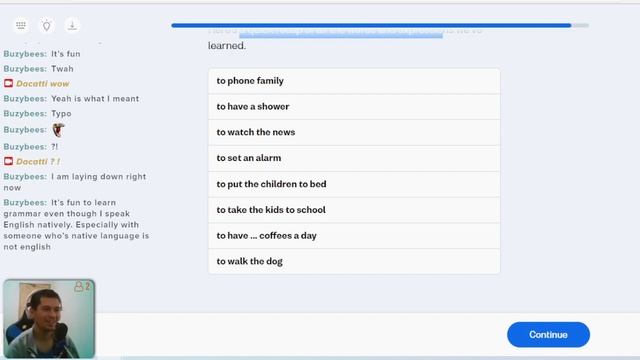Click the red icon beside 'Dacatti wow'
The image size is (640, 360).
(x=8, y=84)
